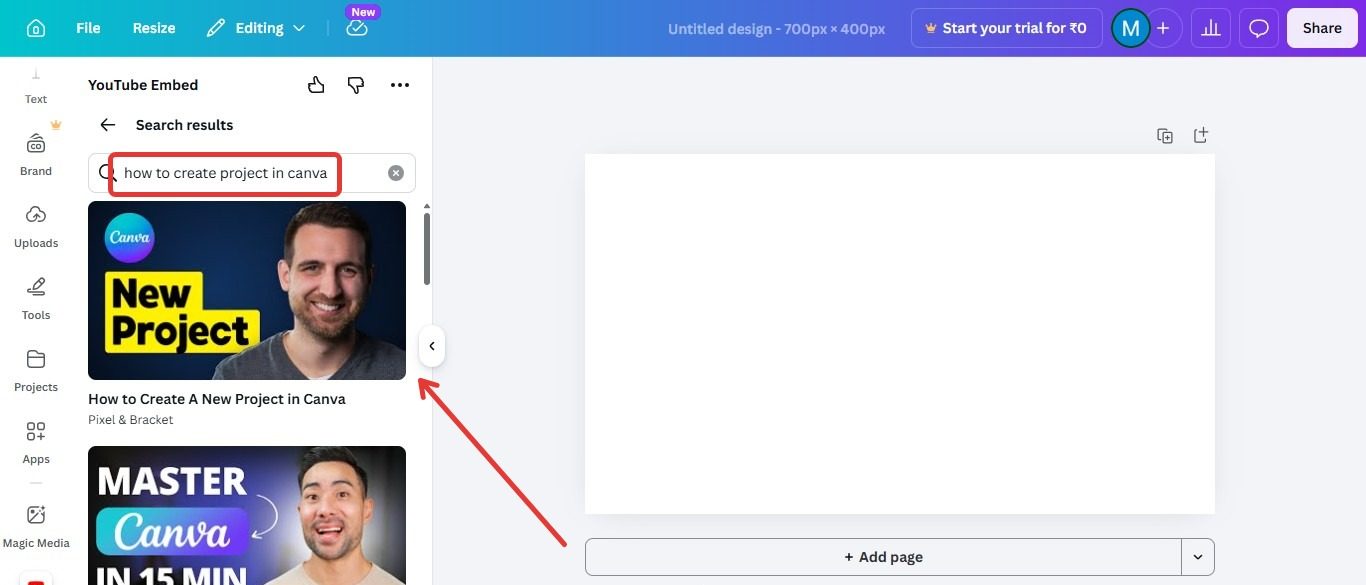Start your trial for ₹0 button

click(1006, 28)
